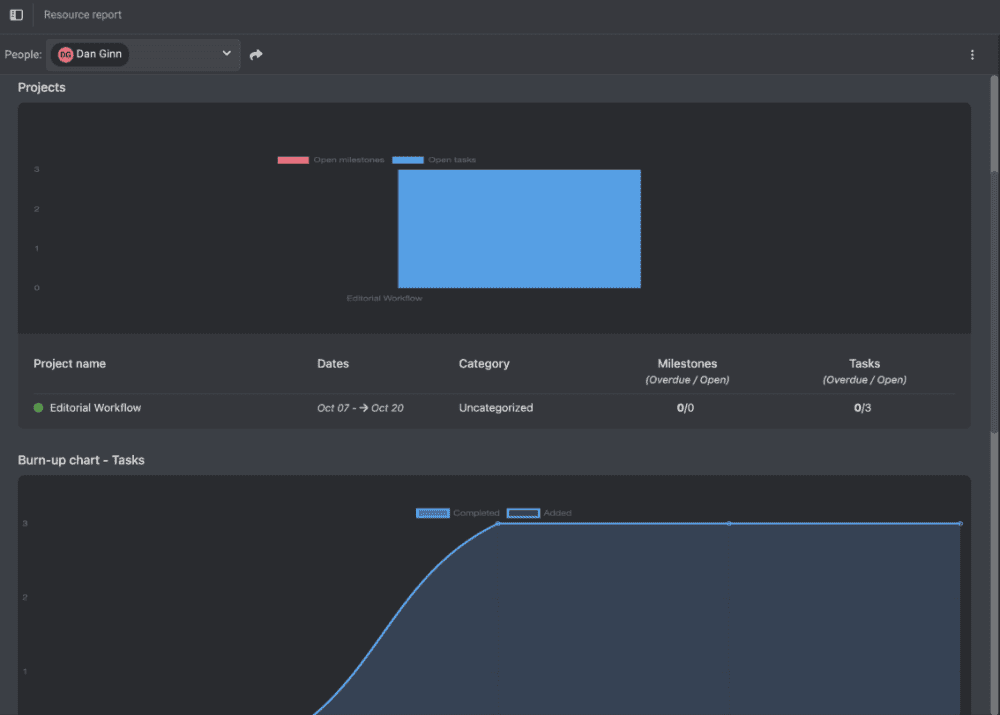The image size is (1000, 715).
Task: Toggle Open milestones legend swatch
Action: [x=293, y=160]
